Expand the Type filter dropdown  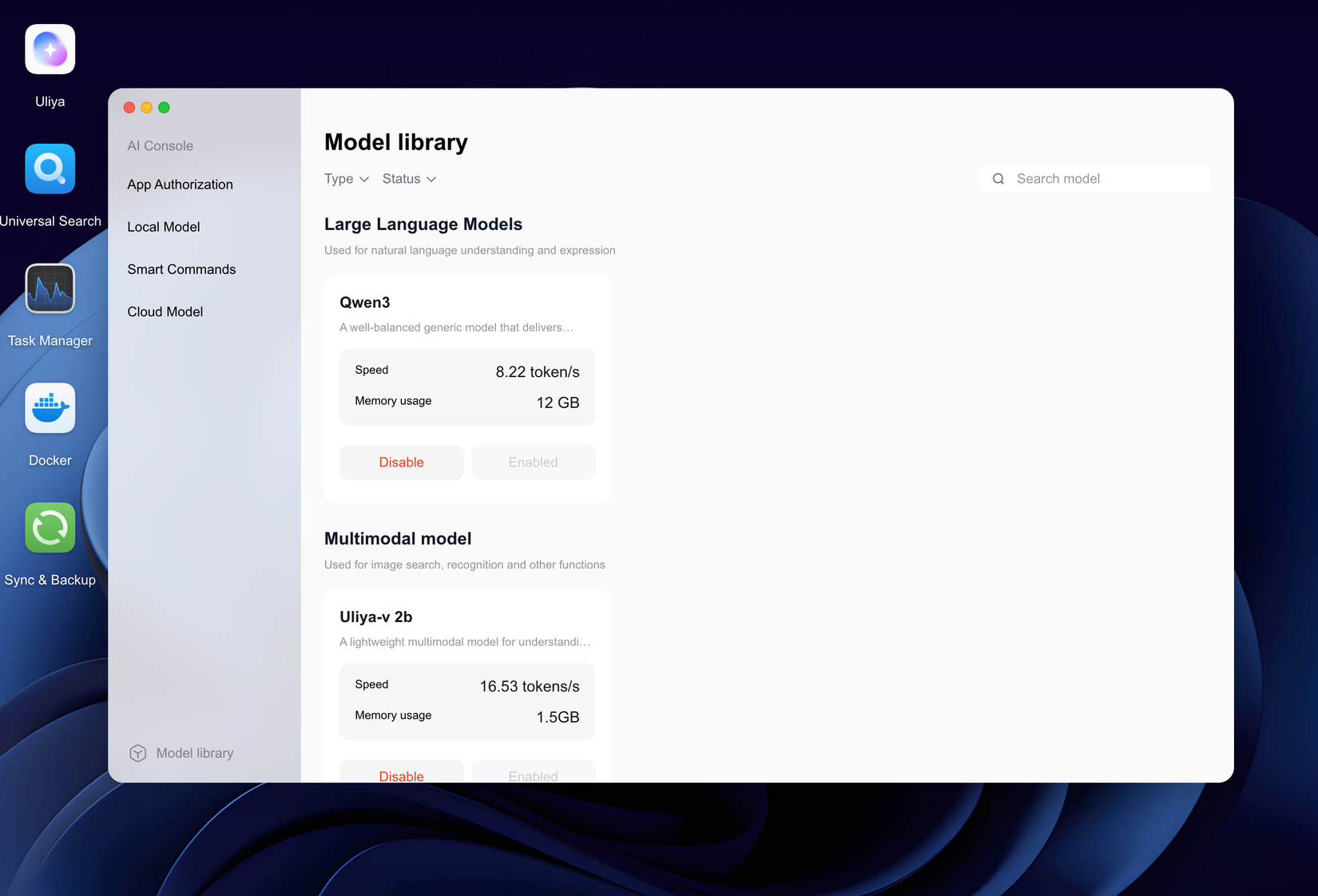point(346,179)
